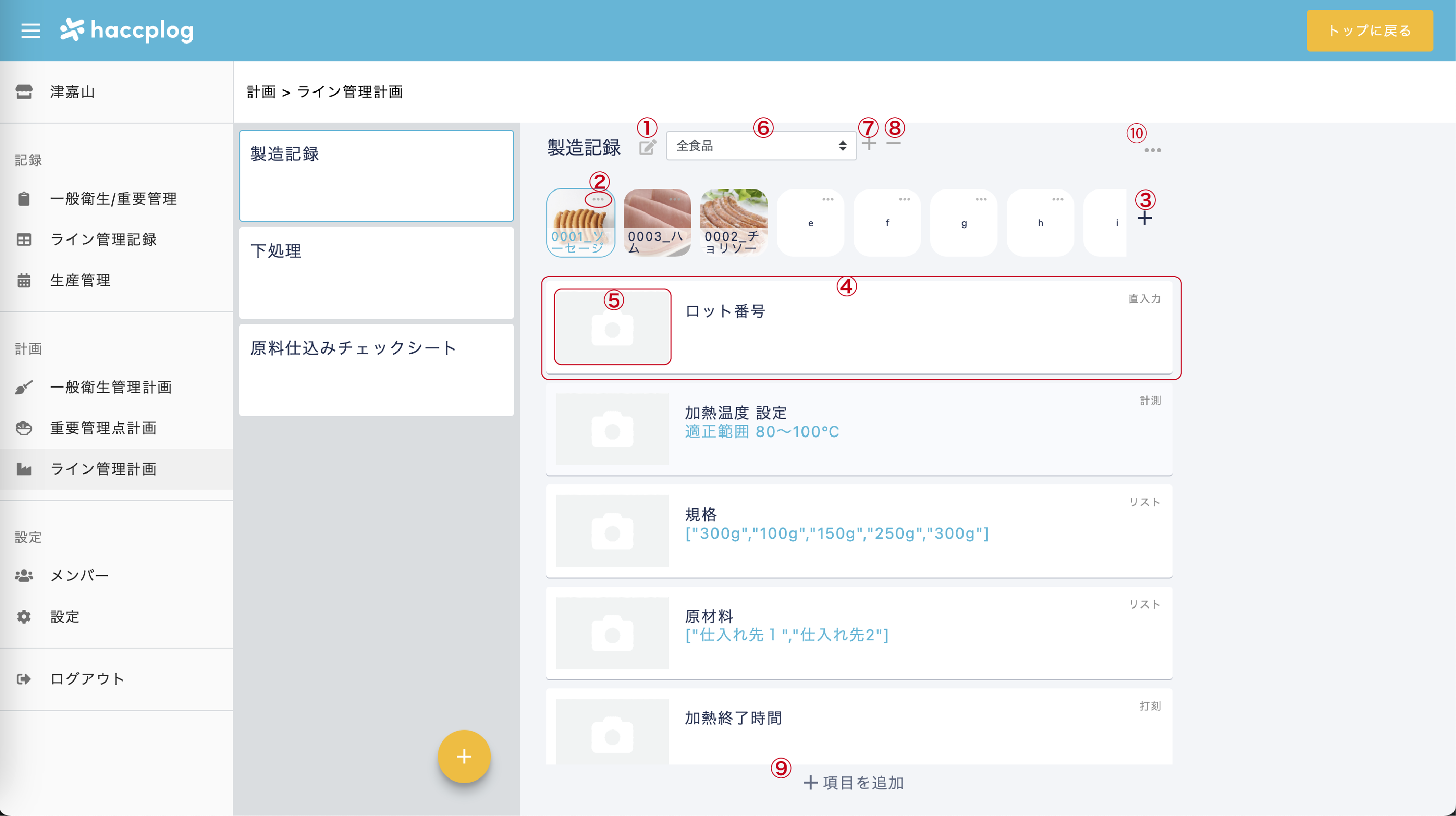
Task: Click the yellow floating plus button
Action: [x=463, y=756]
